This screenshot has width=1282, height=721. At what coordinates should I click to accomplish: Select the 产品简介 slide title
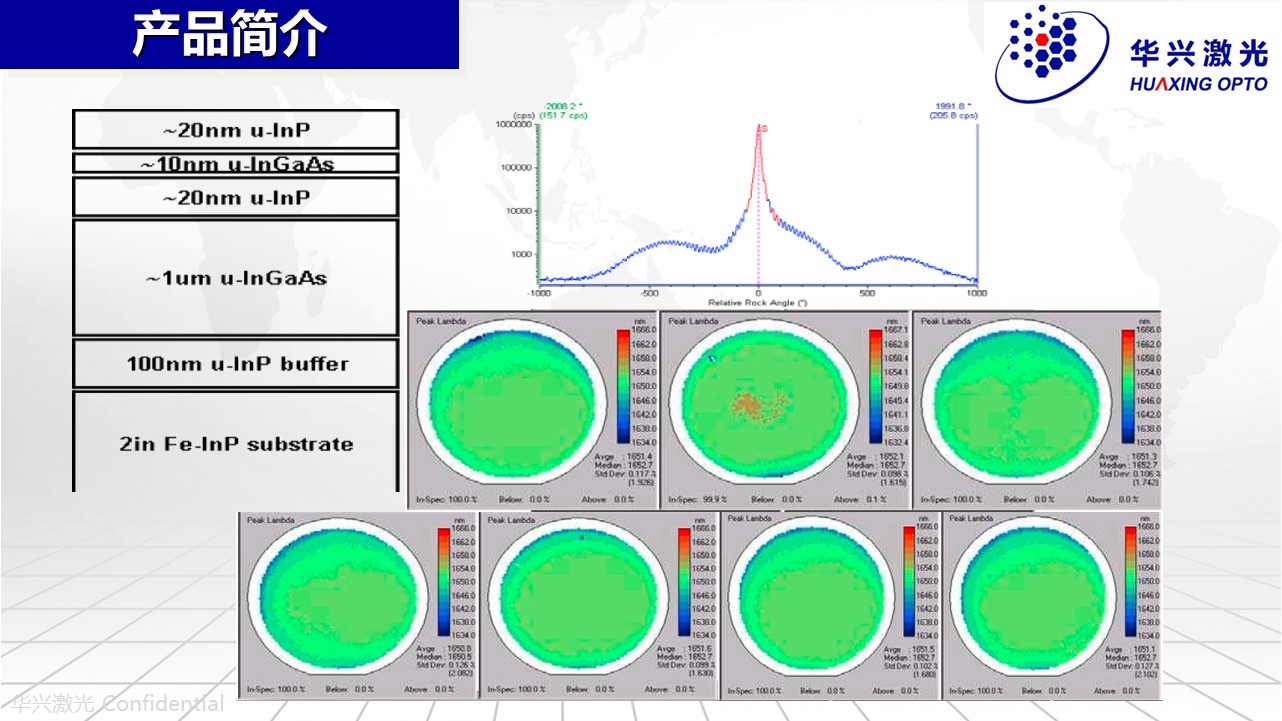tap(230, 33)
